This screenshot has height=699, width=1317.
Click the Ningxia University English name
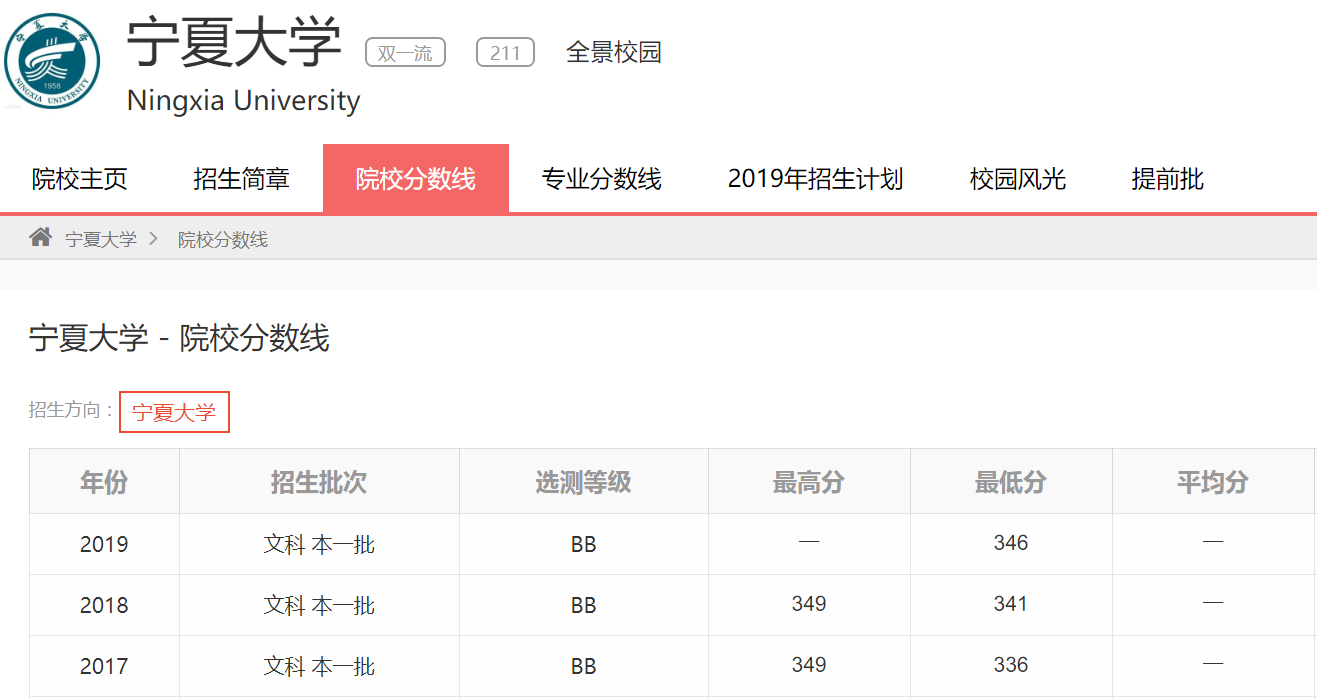point(243,101)
